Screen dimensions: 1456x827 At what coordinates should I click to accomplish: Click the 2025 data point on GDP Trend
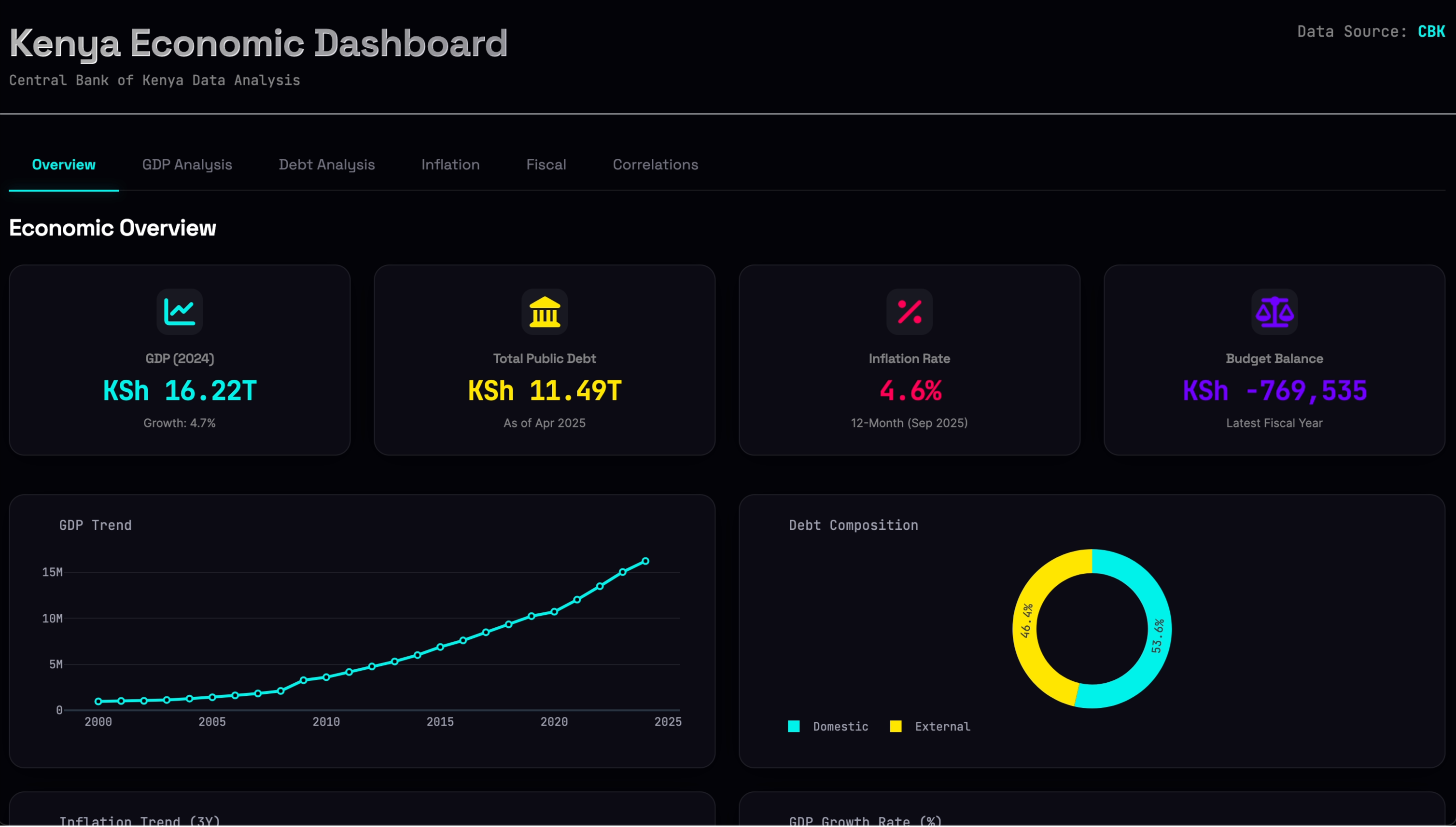click(645, 561)
